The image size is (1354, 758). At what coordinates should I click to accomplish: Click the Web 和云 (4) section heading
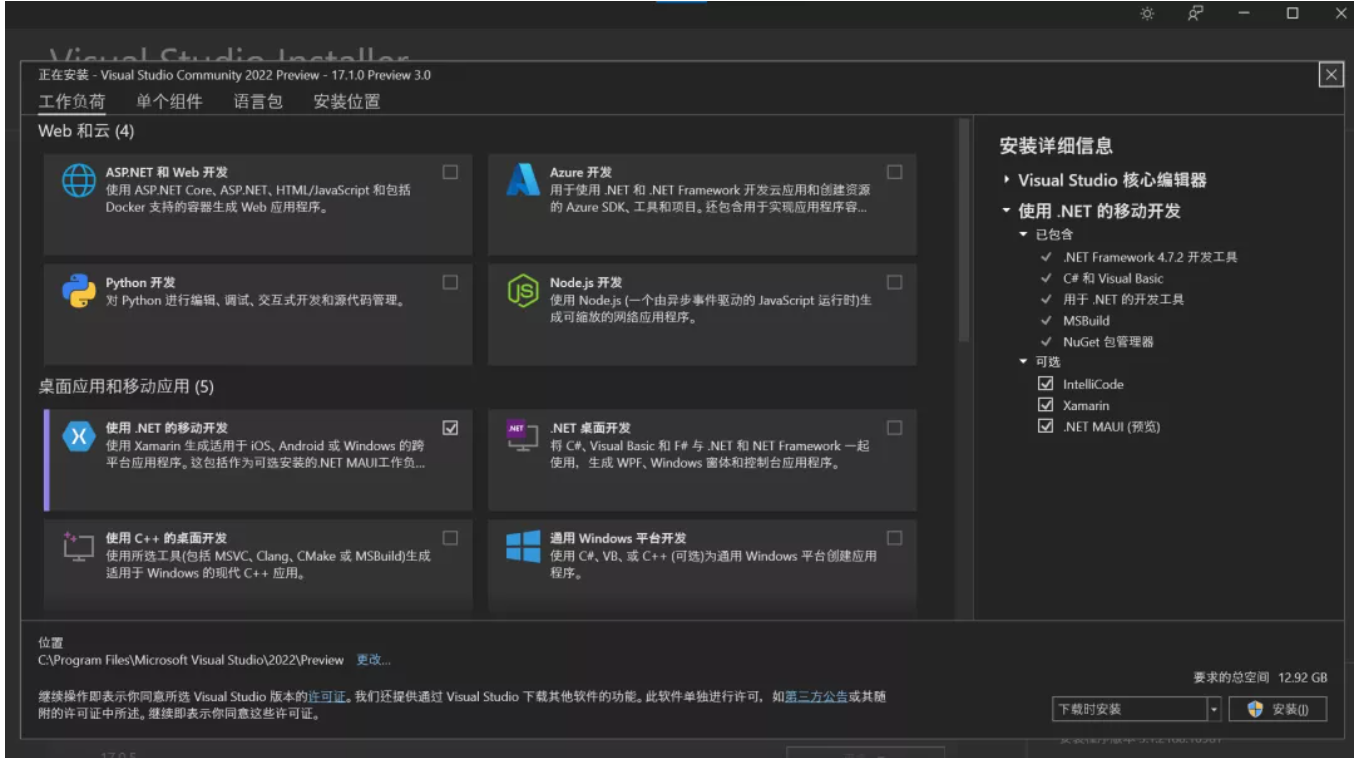tap(86, 131)
